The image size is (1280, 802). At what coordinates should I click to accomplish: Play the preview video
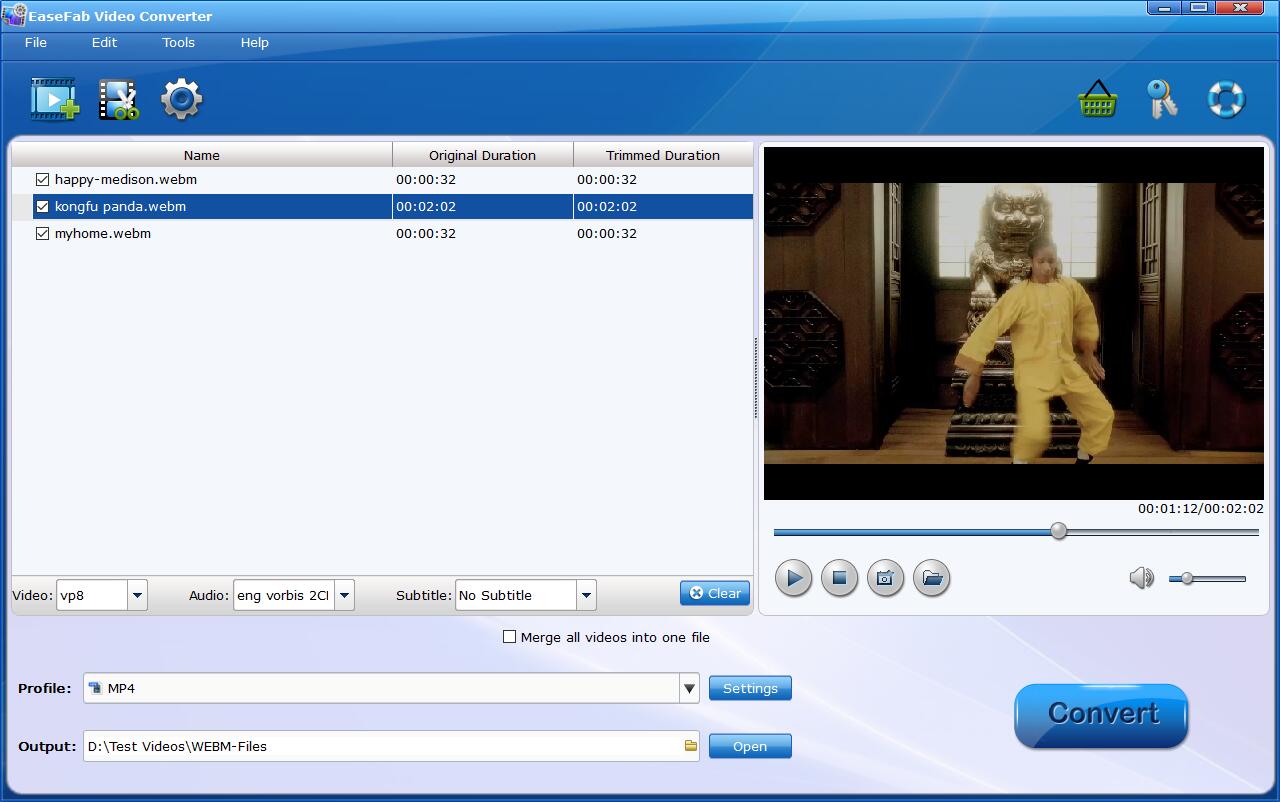(793, 578)
